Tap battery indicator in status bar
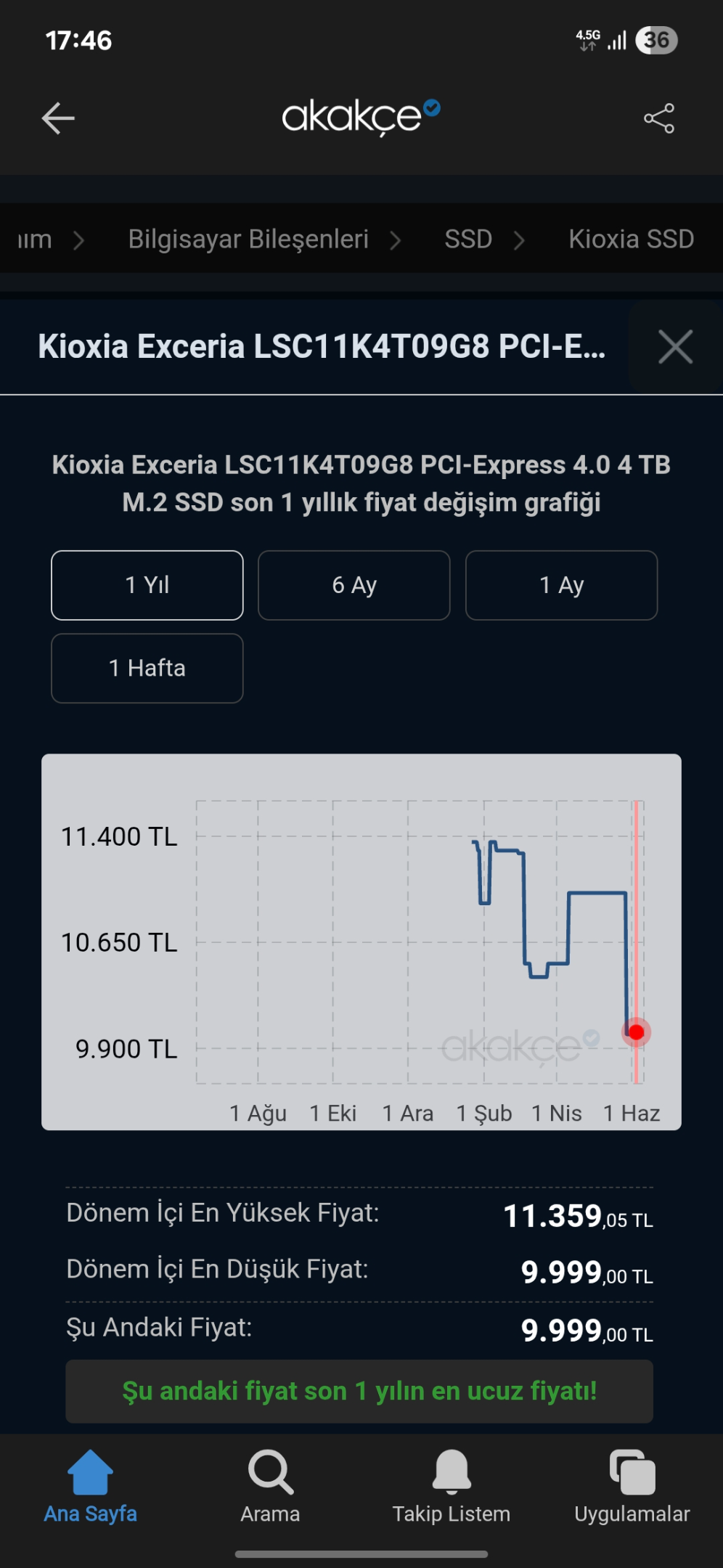723x1568 pixels. pyautogui.click(x=656, y=40)
